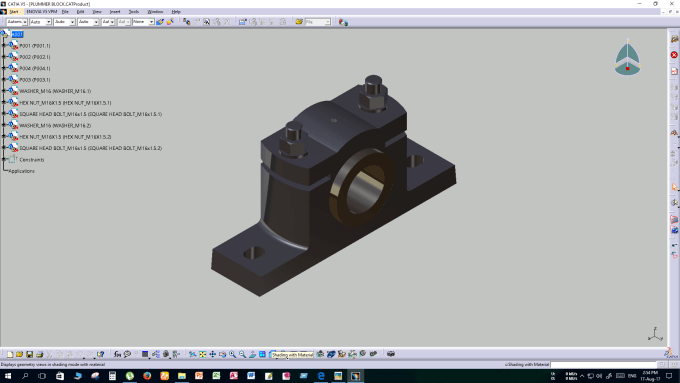
Task: Select the Pan tool icon
Action: 212,354
